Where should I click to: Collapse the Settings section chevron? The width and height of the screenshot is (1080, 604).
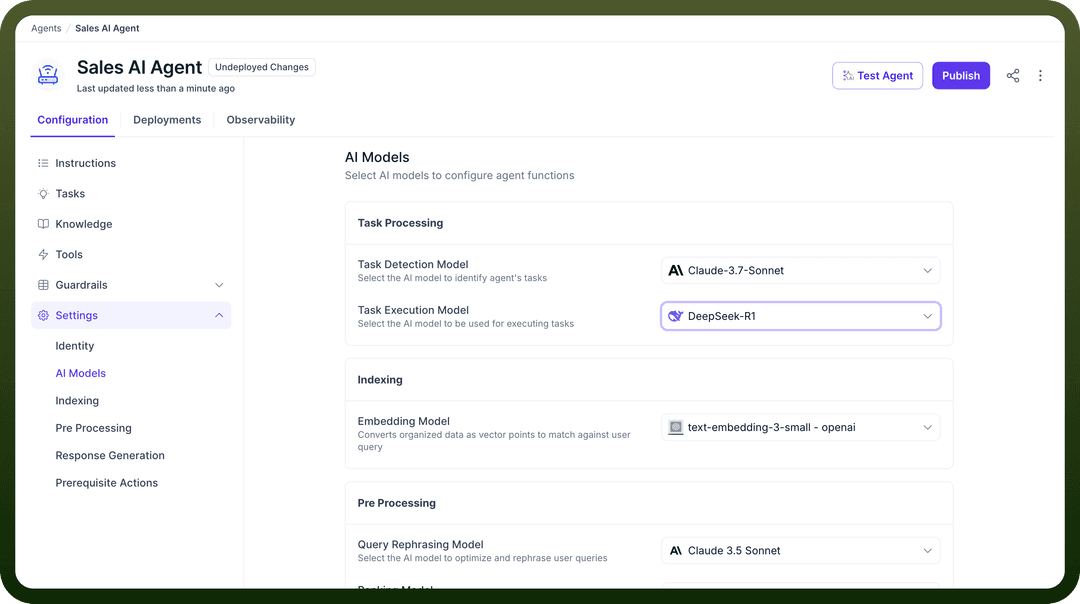219,315
